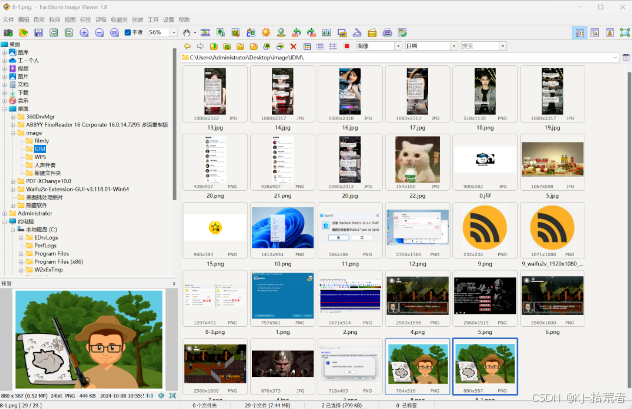
Task: Go to previous image with green left arrow
Action: click(x=54, y=33)
